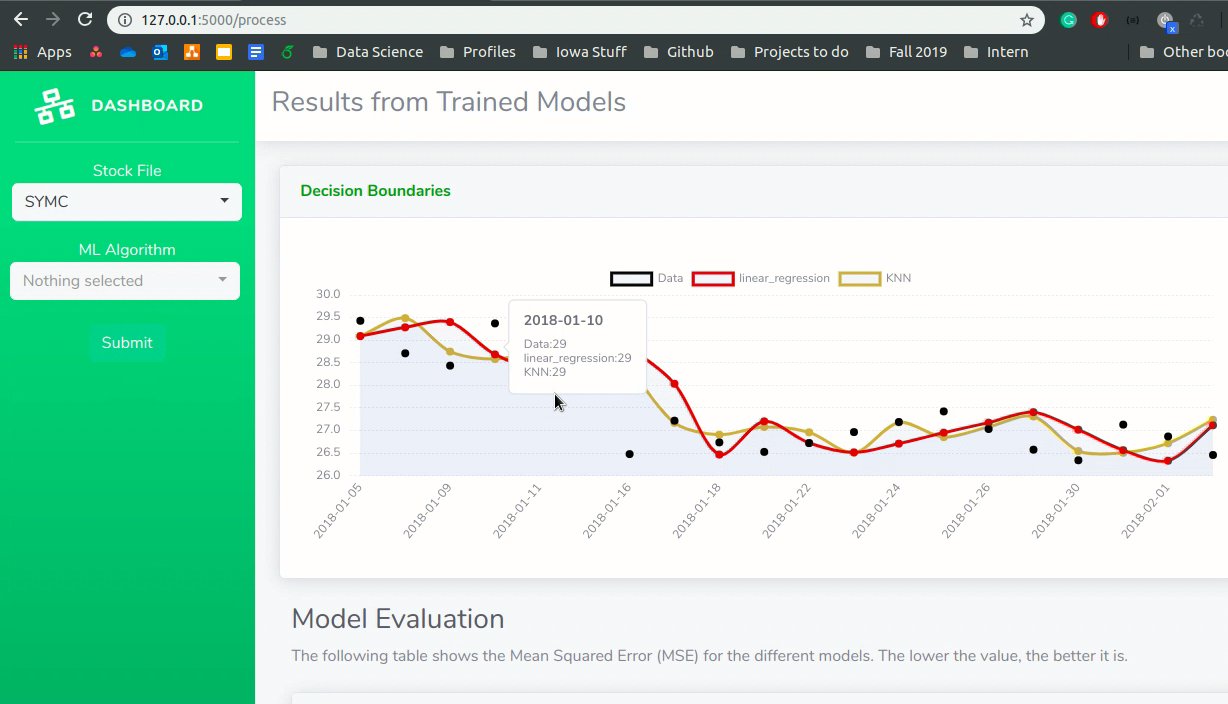
Task: Go back using the browser back arrow
Action: (x=20, y=20)
